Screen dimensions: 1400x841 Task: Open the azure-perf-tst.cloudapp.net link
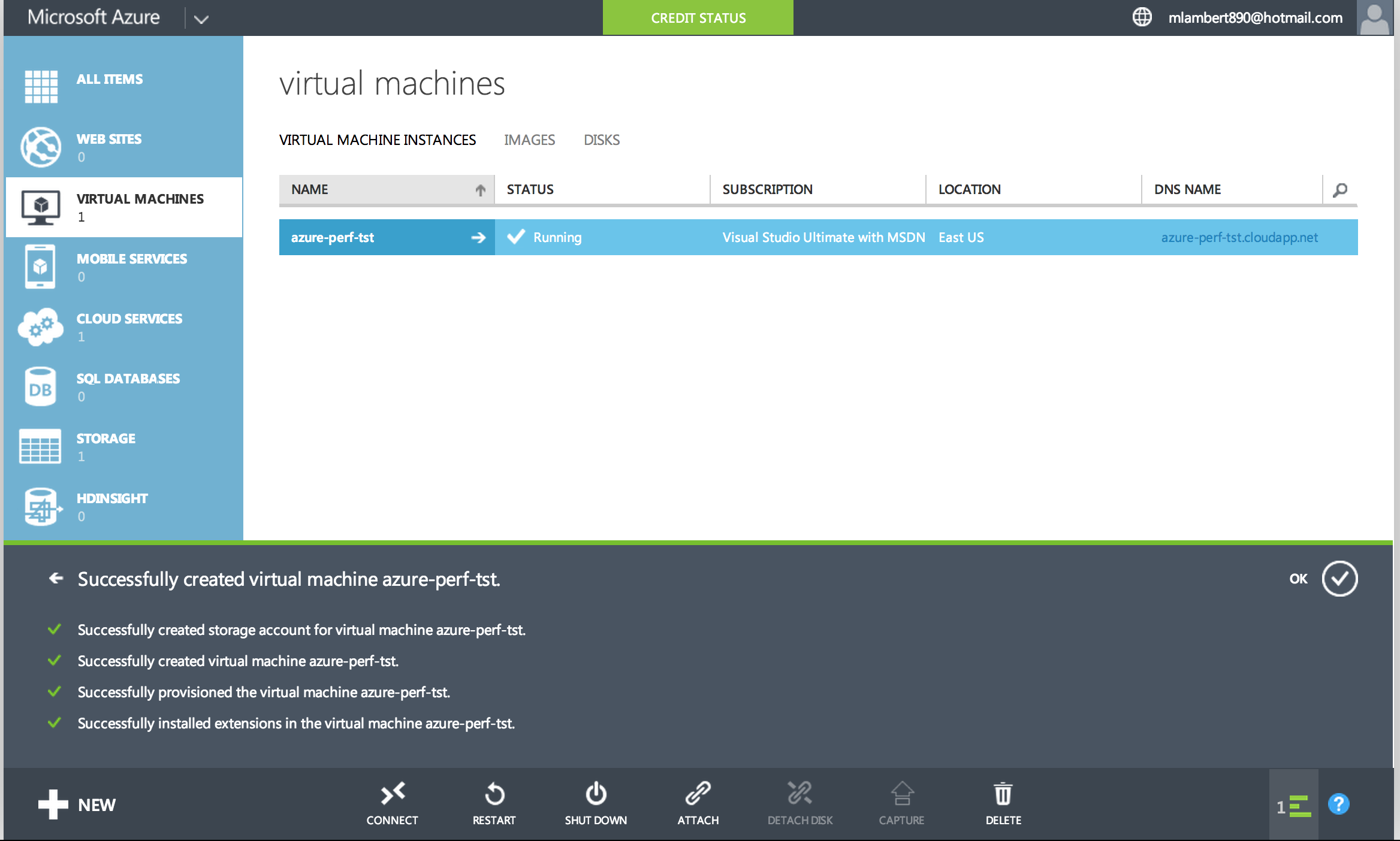click(x=1239, y=238)
